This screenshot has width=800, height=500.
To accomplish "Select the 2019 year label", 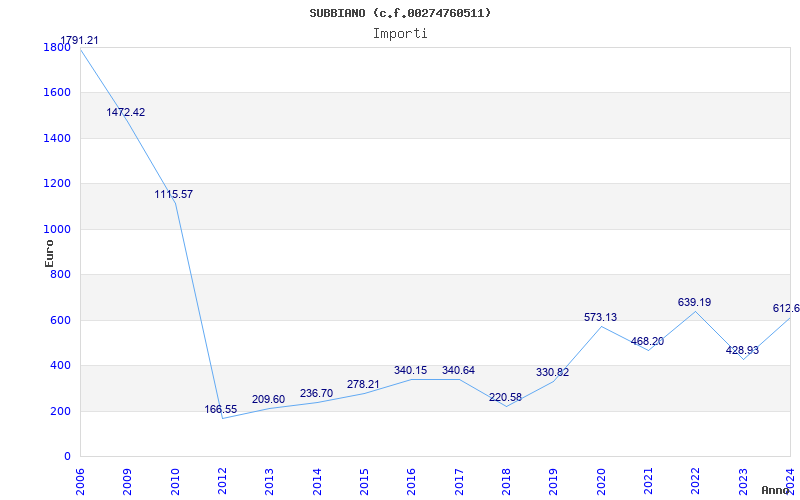I will [554, 482].
